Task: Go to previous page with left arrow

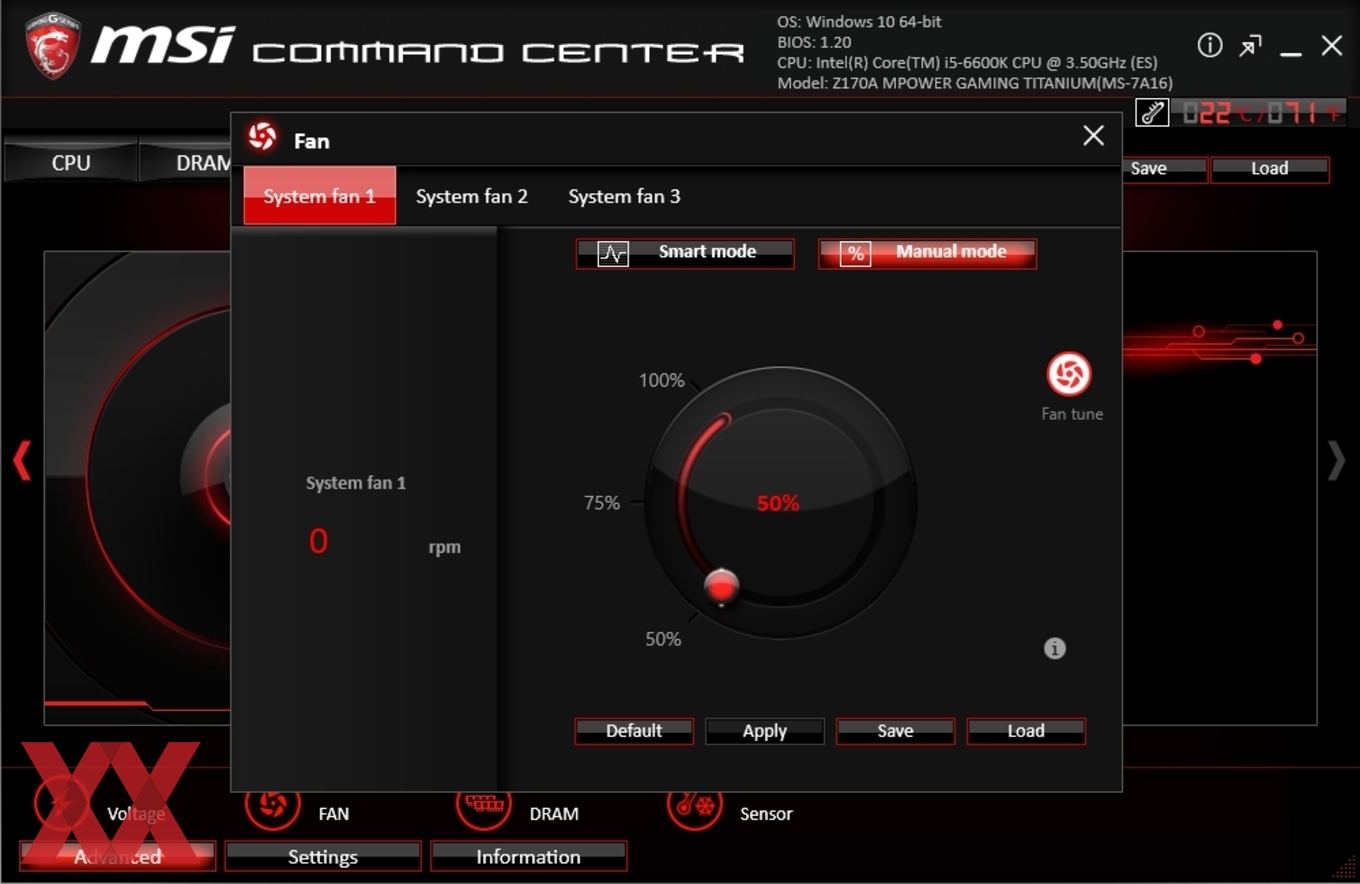Action: [x=21, y=461]
